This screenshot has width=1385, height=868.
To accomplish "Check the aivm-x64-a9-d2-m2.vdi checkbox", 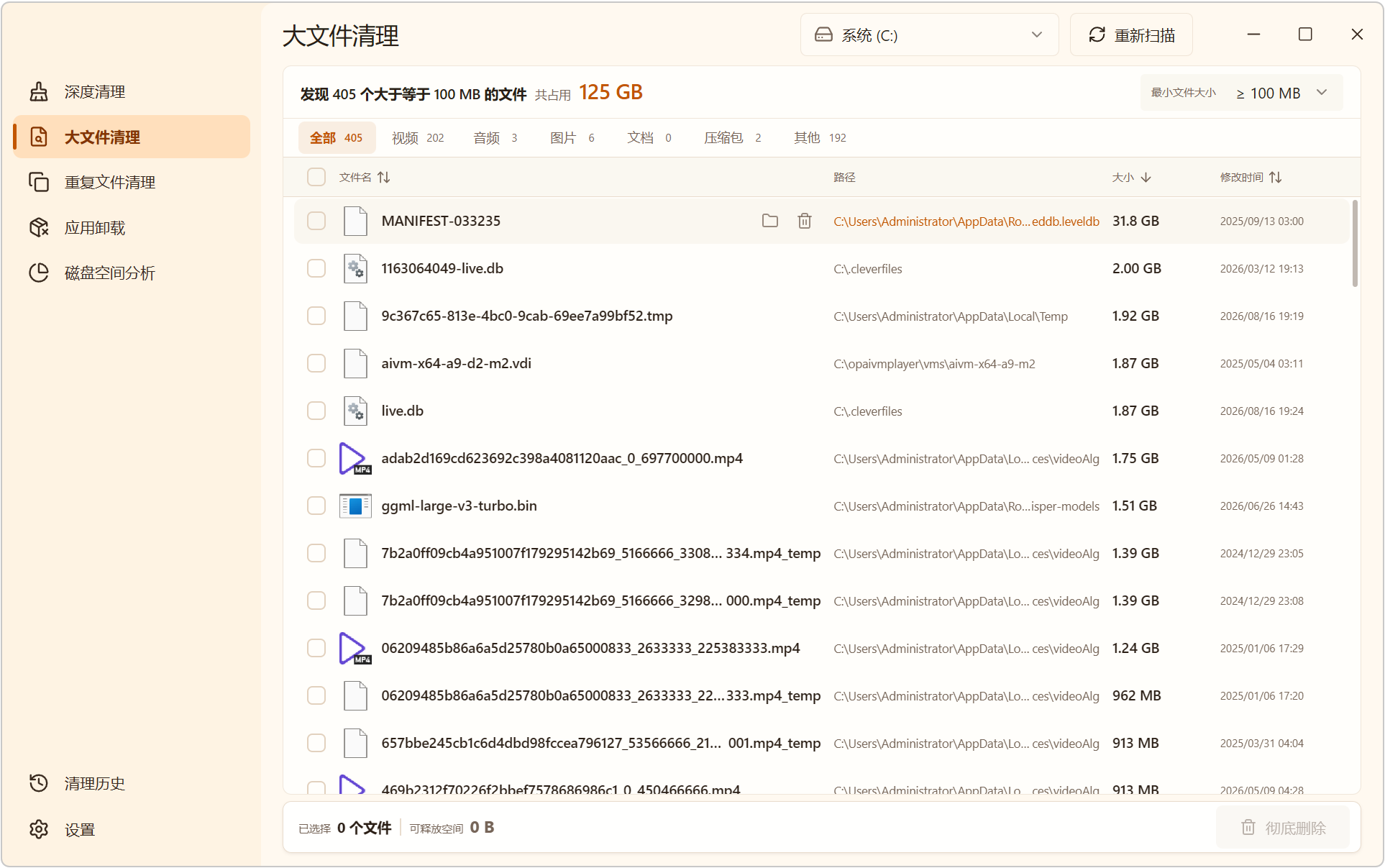I will [316, 363].
